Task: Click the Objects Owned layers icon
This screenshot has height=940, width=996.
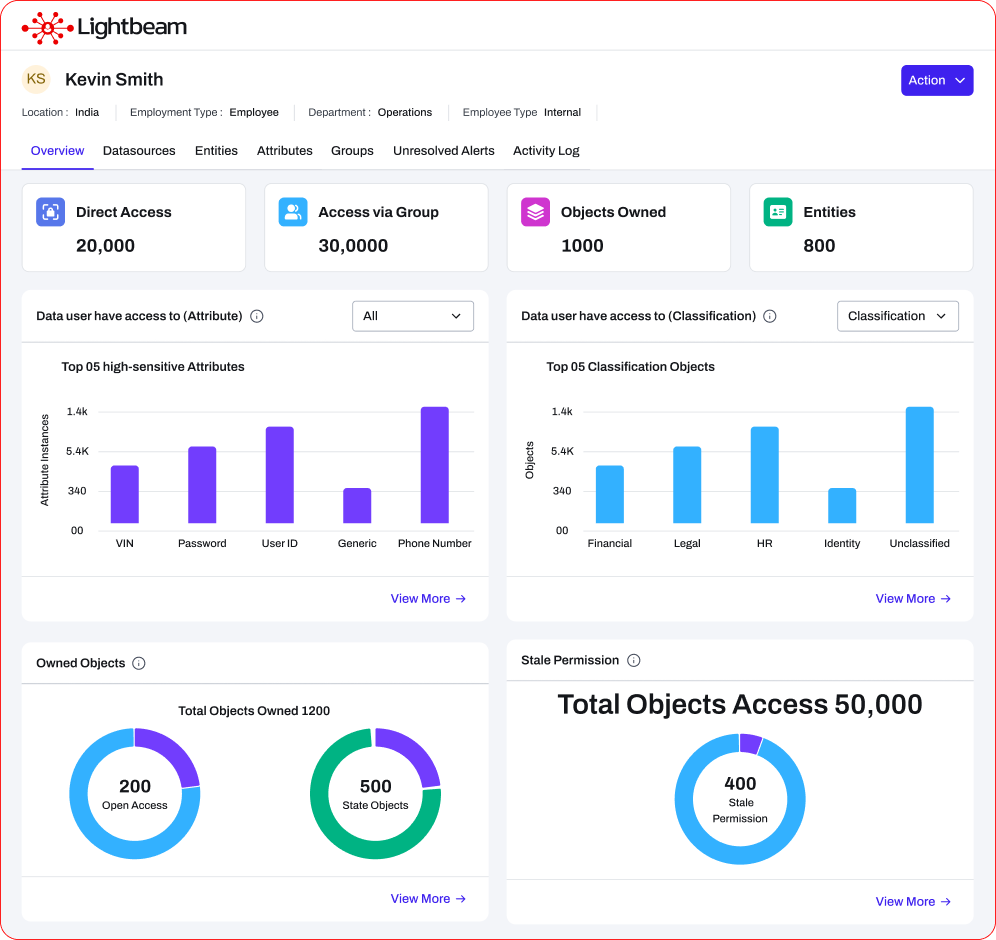Action: (536, 212)
